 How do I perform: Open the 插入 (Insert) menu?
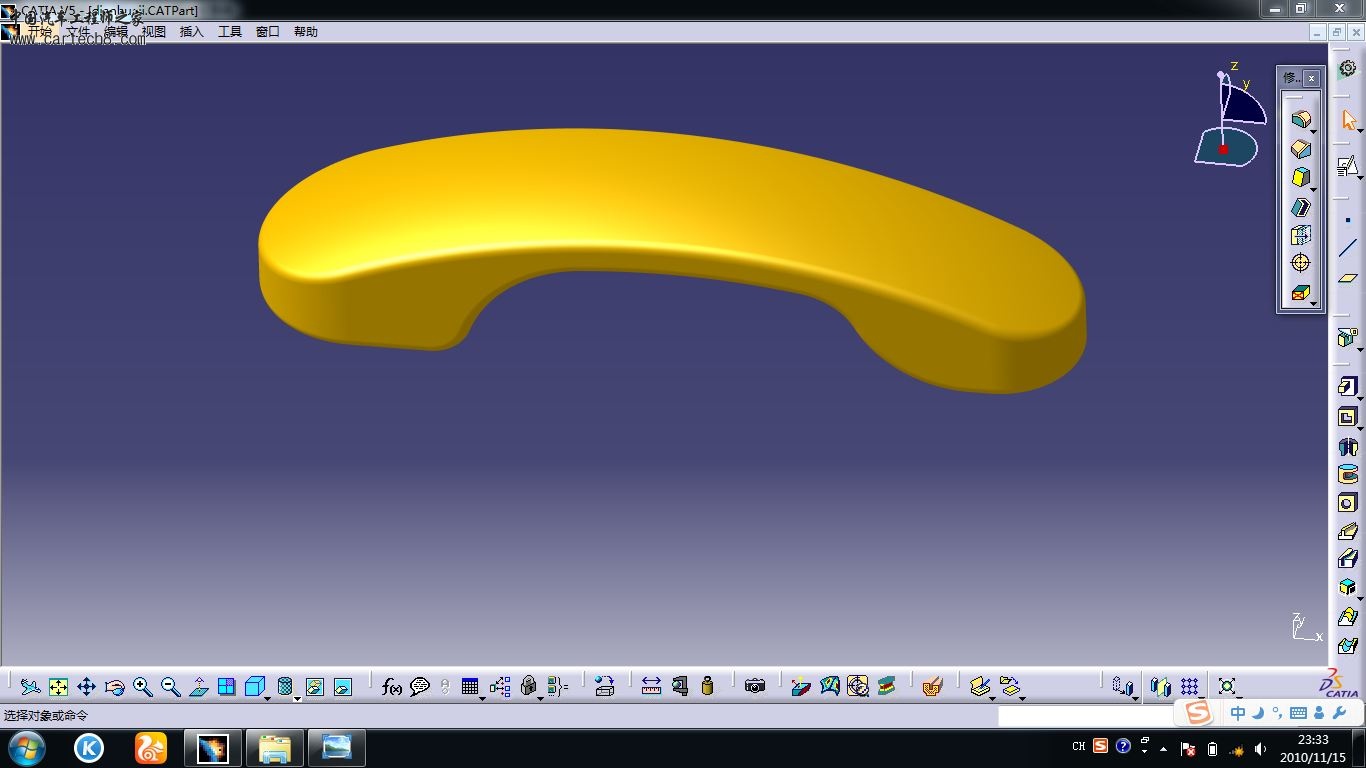coord(191,32)
